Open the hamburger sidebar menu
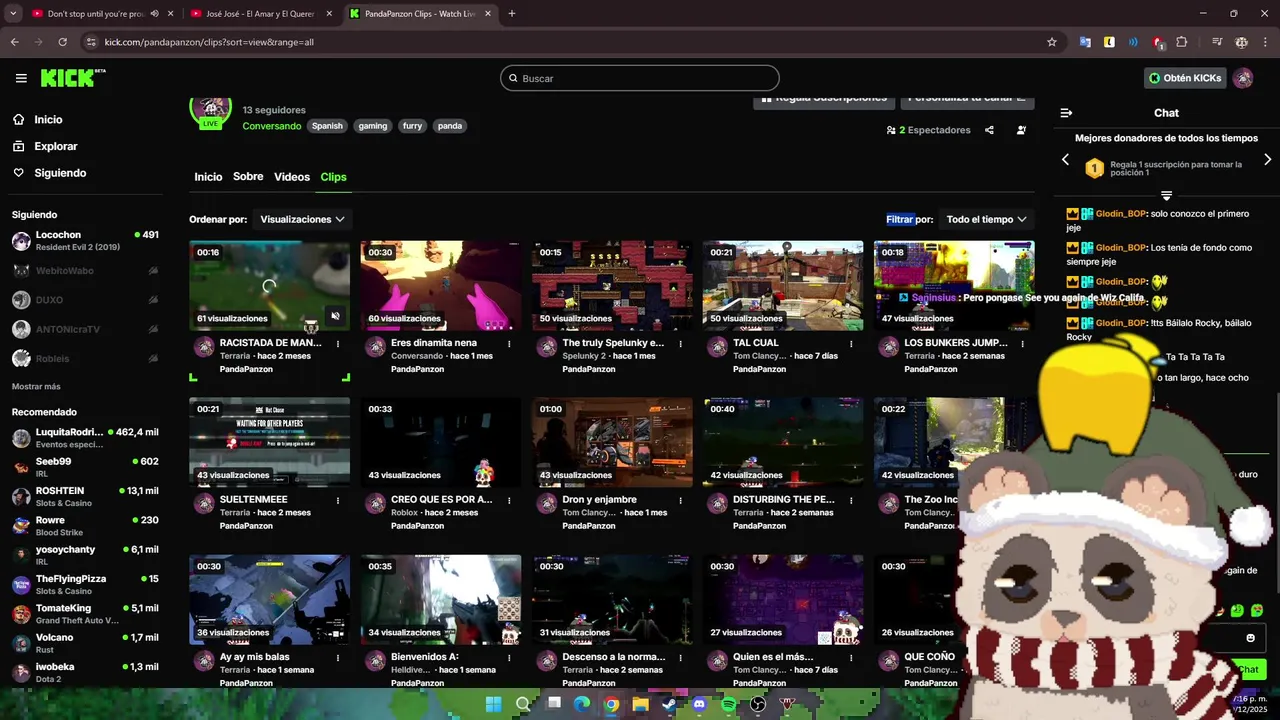The height and width of the screenshot is (720, 1280). coord(21,78)
